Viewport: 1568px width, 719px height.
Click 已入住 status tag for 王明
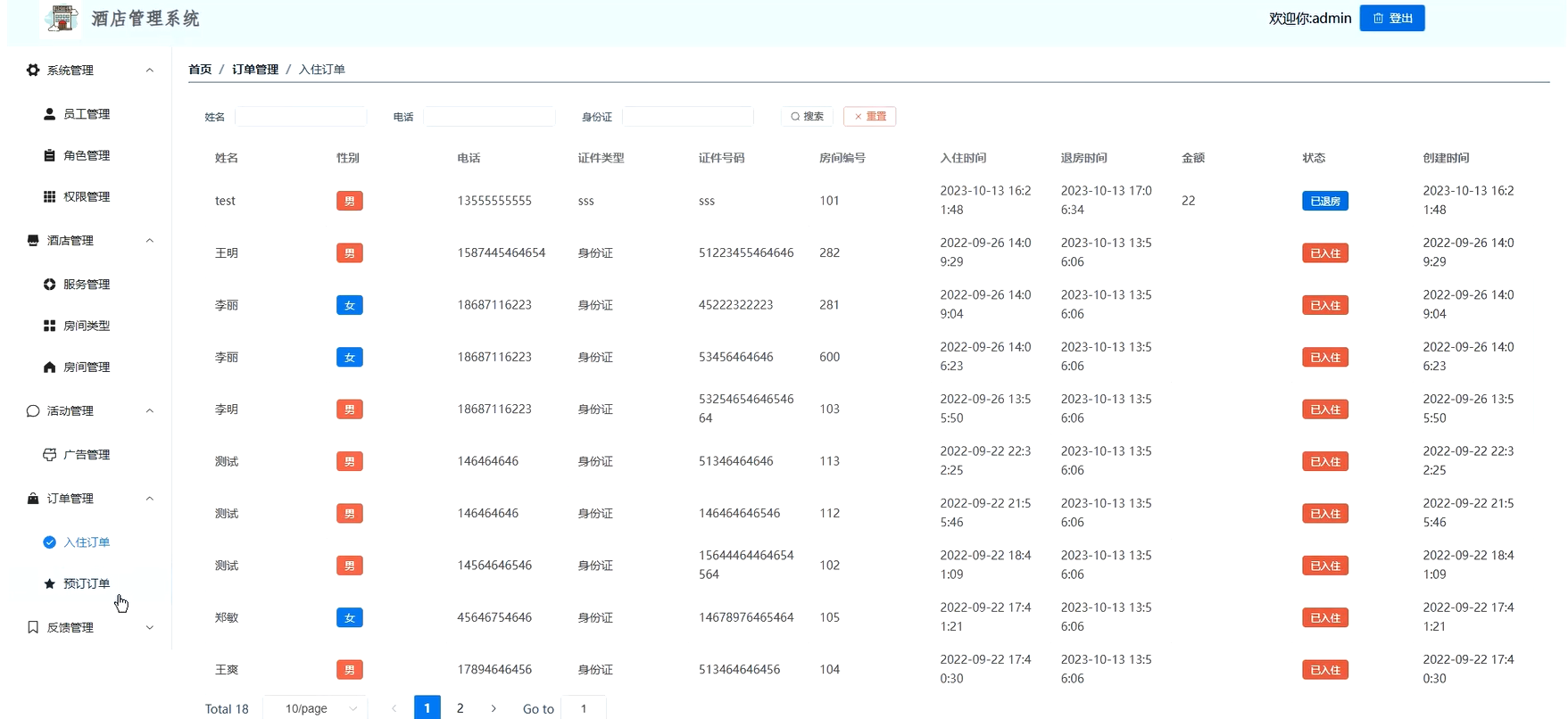click(x=1325, y=253)
